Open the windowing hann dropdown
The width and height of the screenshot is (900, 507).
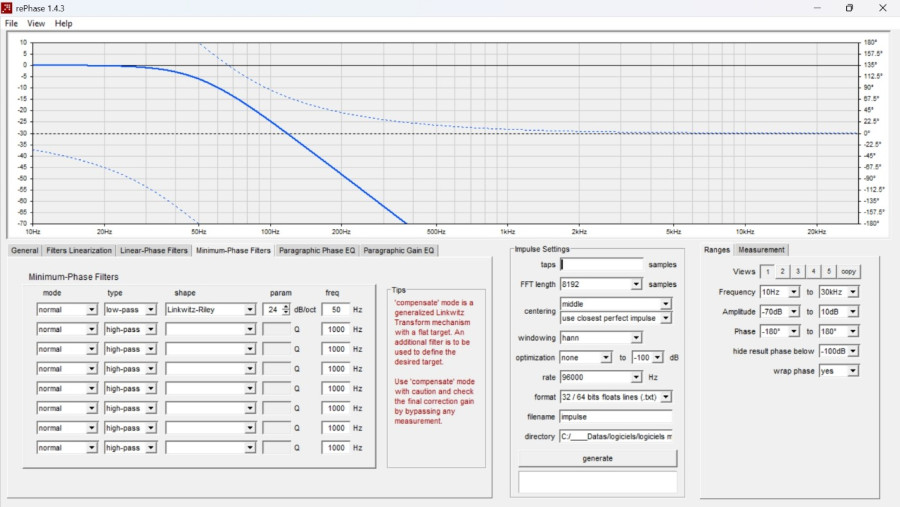tap(600, 338)
